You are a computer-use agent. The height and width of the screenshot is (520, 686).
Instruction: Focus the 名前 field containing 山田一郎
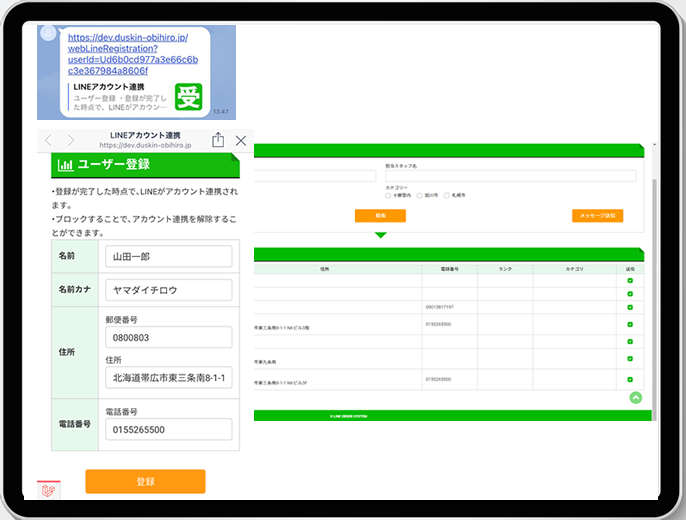point(169,256)
